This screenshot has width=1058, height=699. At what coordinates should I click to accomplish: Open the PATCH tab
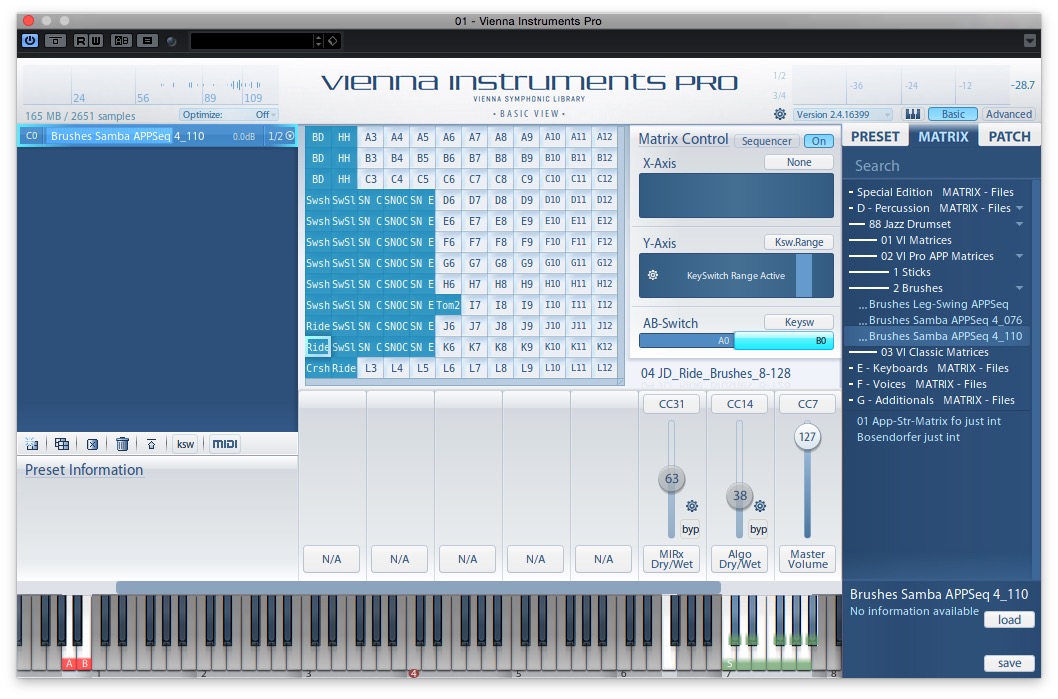(x=1009, y=136)
